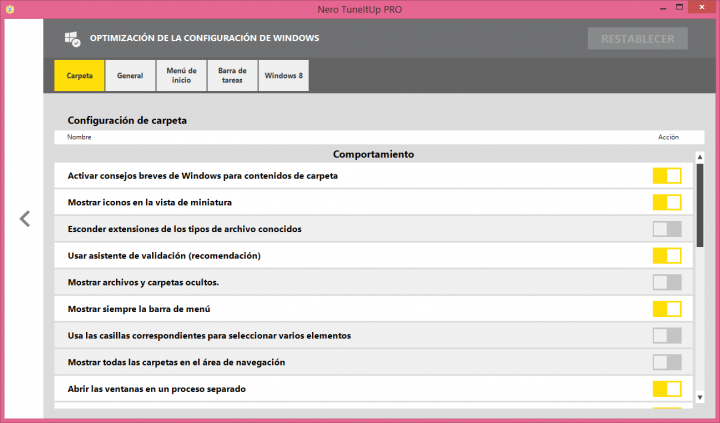
Task: Open the Barra de tareas tab
Action: (232, 76)
